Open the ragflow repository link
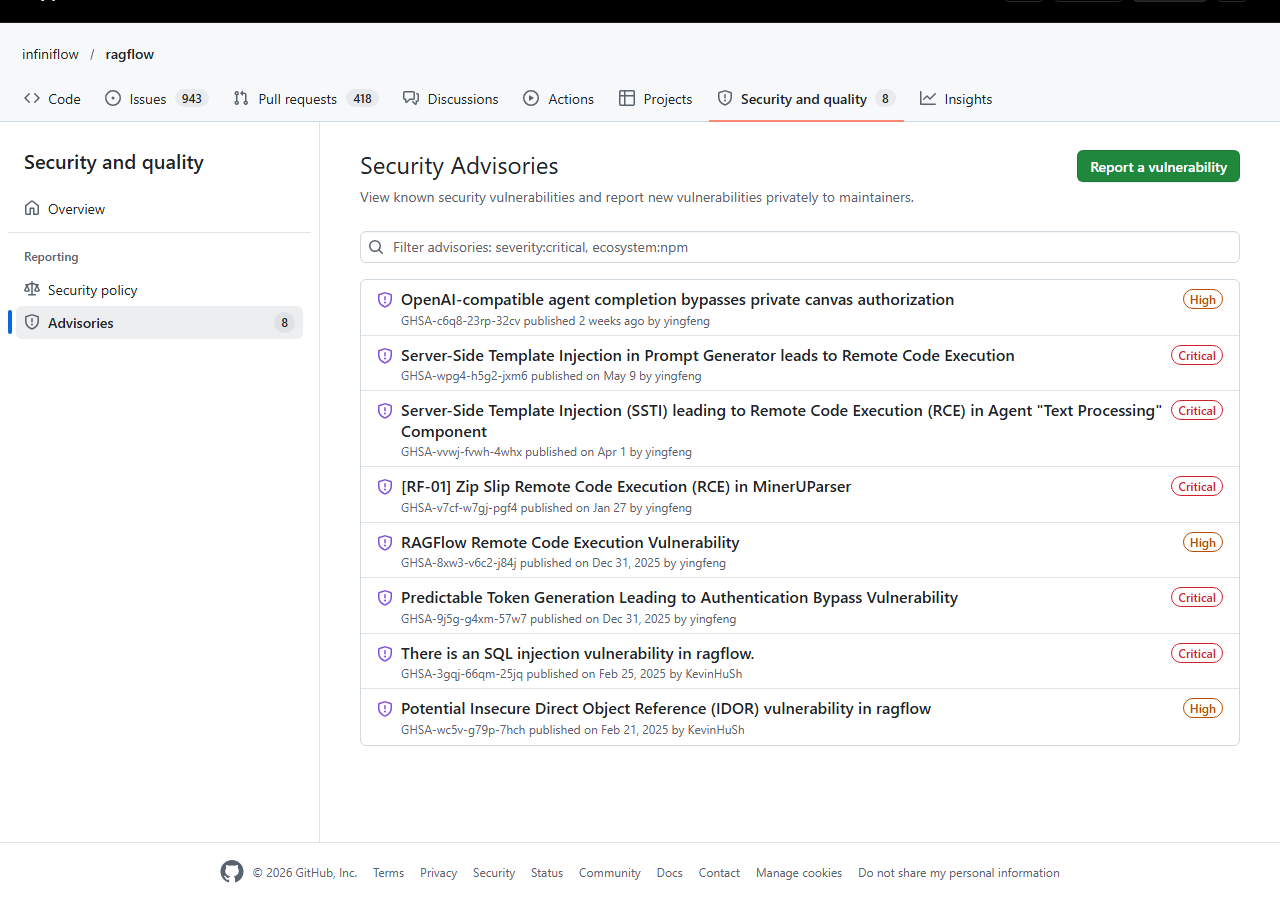The height and width of the screenshot is (900, 1280). tap(130, 54)
